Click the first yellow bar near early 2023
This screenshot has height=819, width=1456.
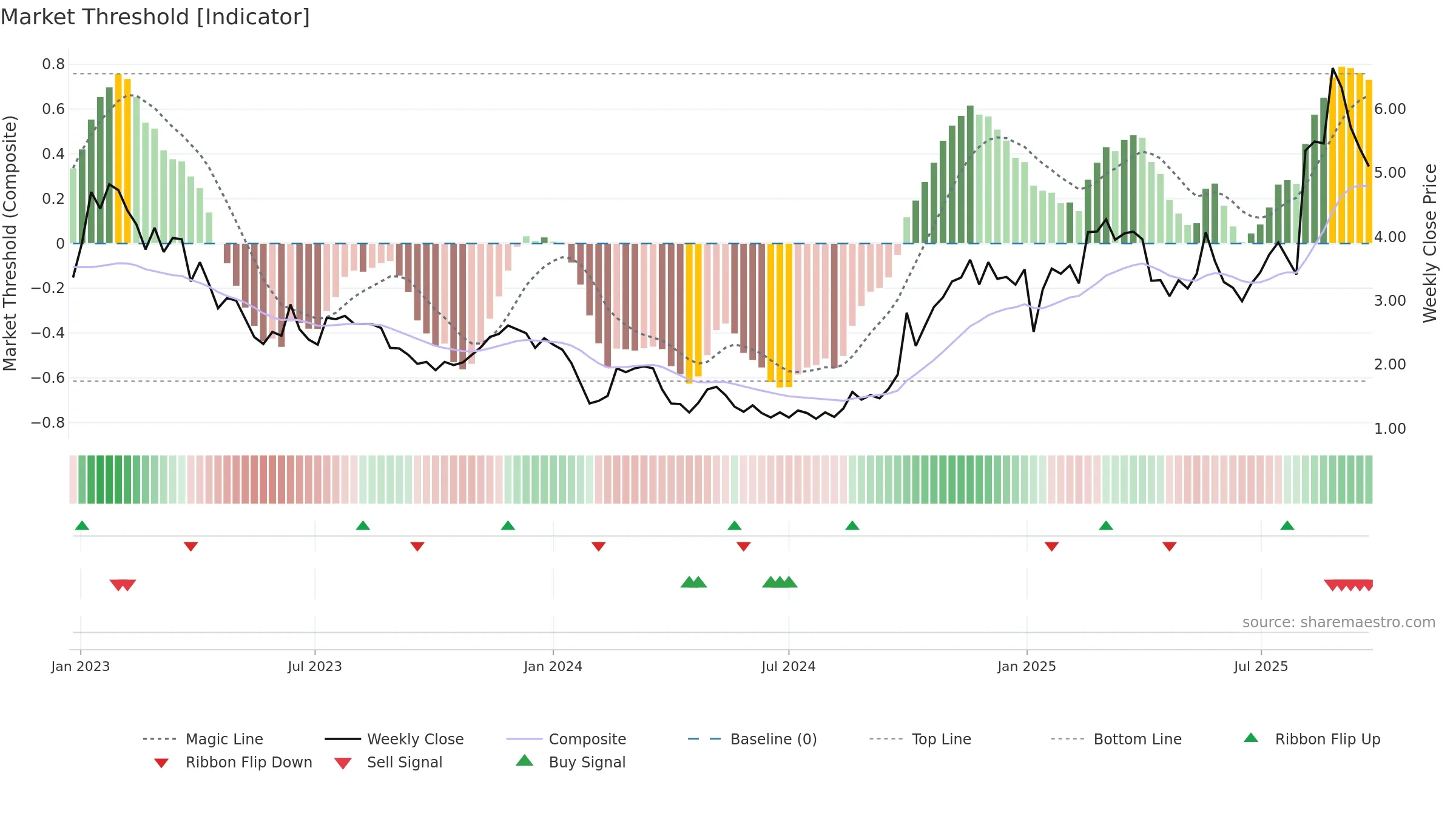(x=118, y=158)
